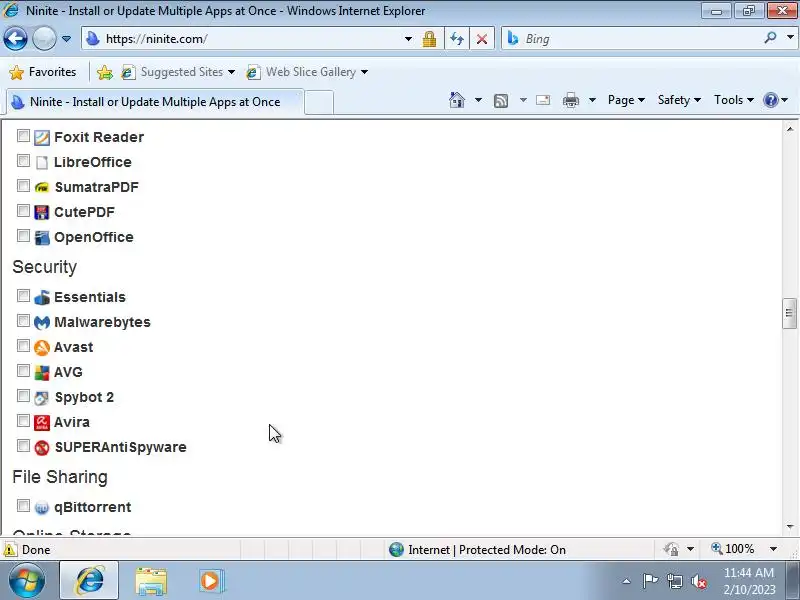This screenshot has width=800, height=600.
Task: Open Windows Explorer from taskbar
Action: [151, 581]
